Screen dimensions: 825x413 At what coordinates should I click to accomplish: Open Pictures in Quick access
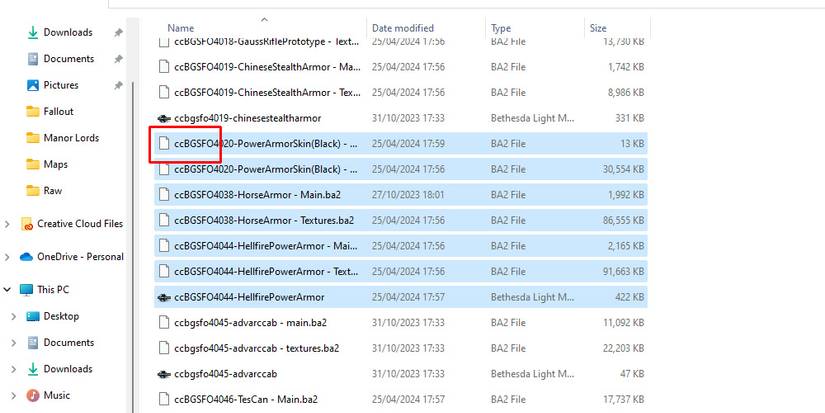61,85
